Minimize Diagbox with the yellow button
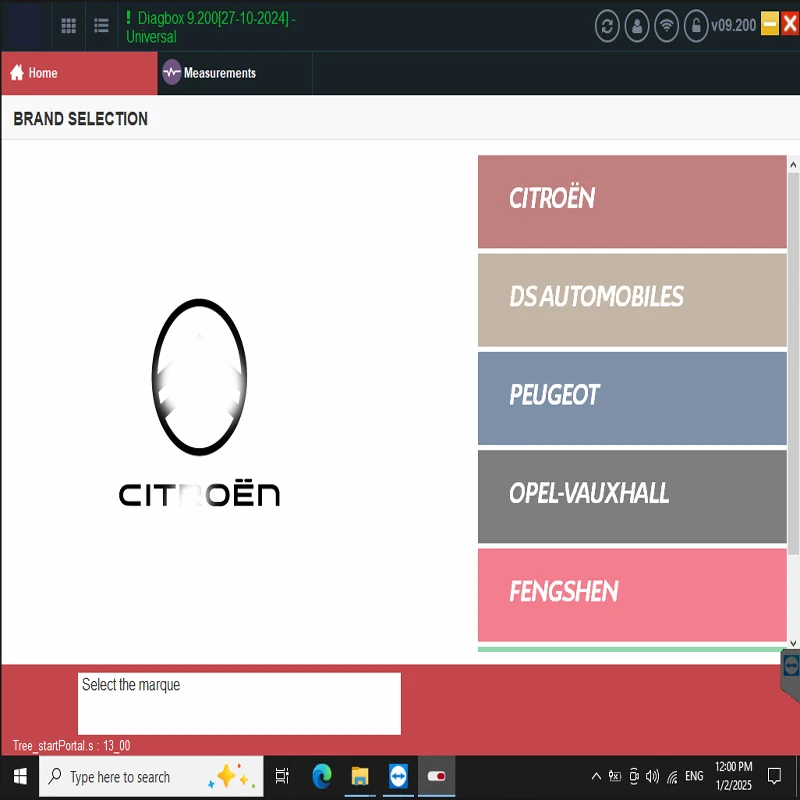 769,24
